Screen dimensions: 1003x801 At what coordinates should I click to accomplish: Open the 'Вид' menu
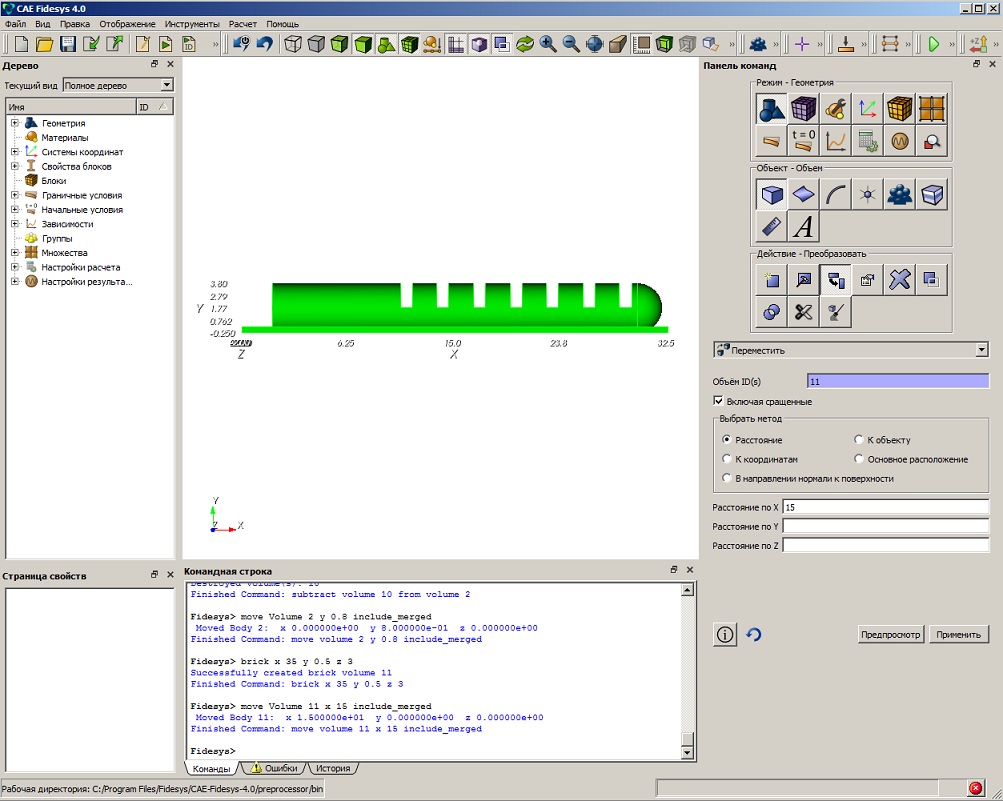pyautogui.click(x=43, y=24)
